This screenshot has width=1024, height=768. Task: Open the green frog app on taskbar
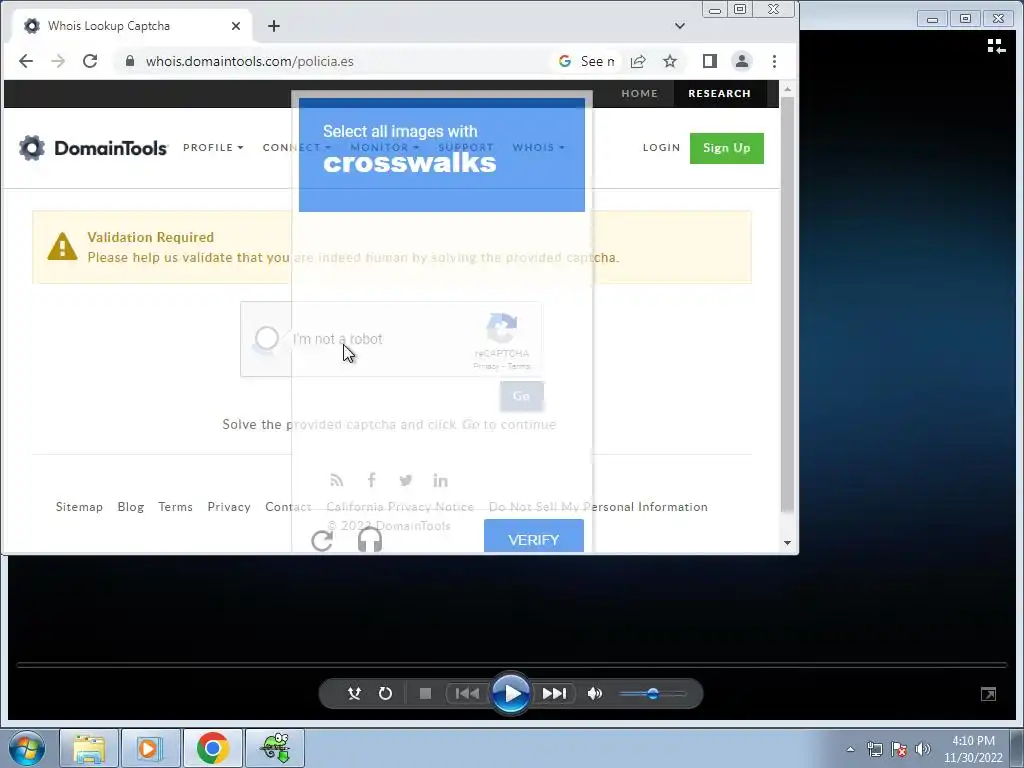click(275, 748)
